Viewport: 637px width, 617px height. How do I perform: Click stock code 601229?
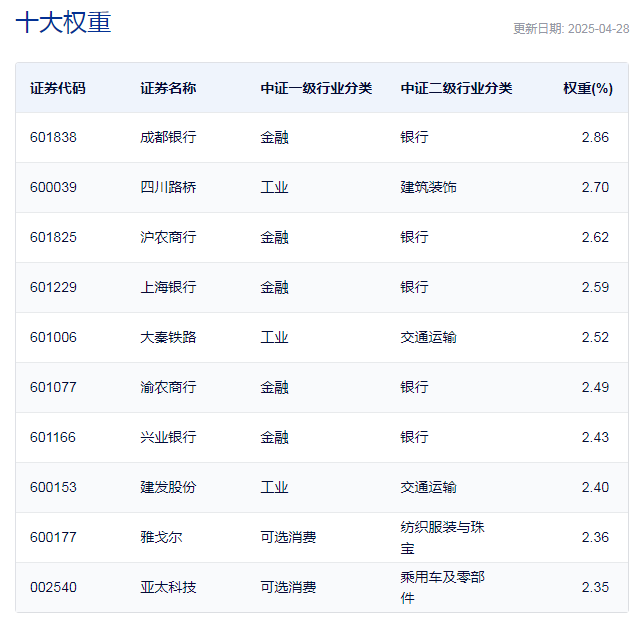53,287
